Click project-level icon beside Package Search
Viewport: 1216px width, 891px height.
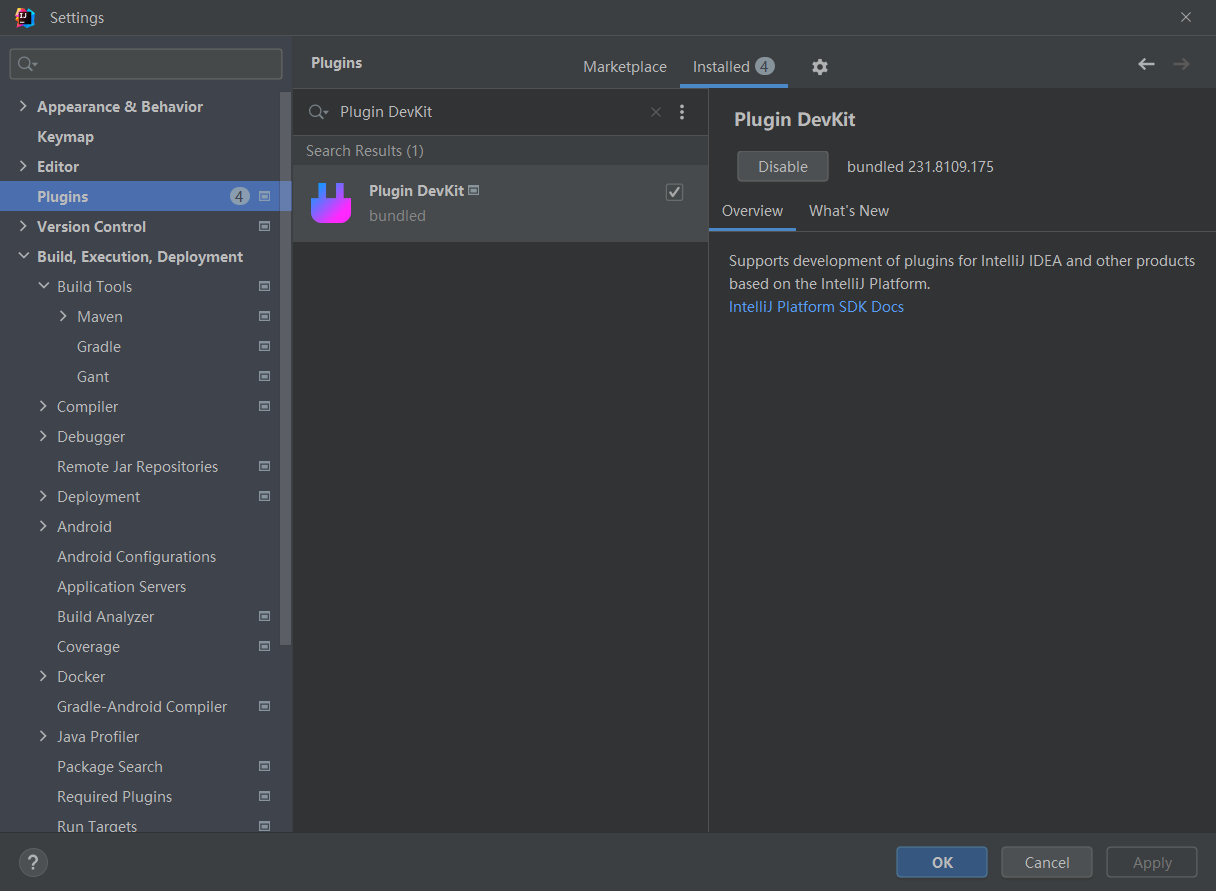265,767
